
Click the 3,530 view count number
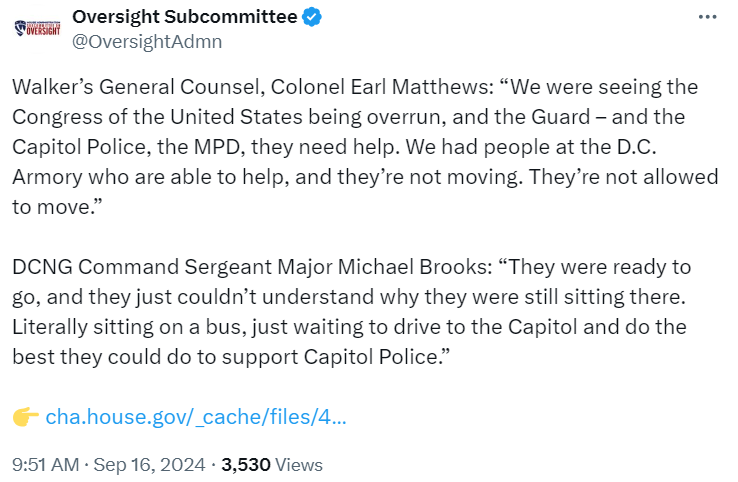245,465
